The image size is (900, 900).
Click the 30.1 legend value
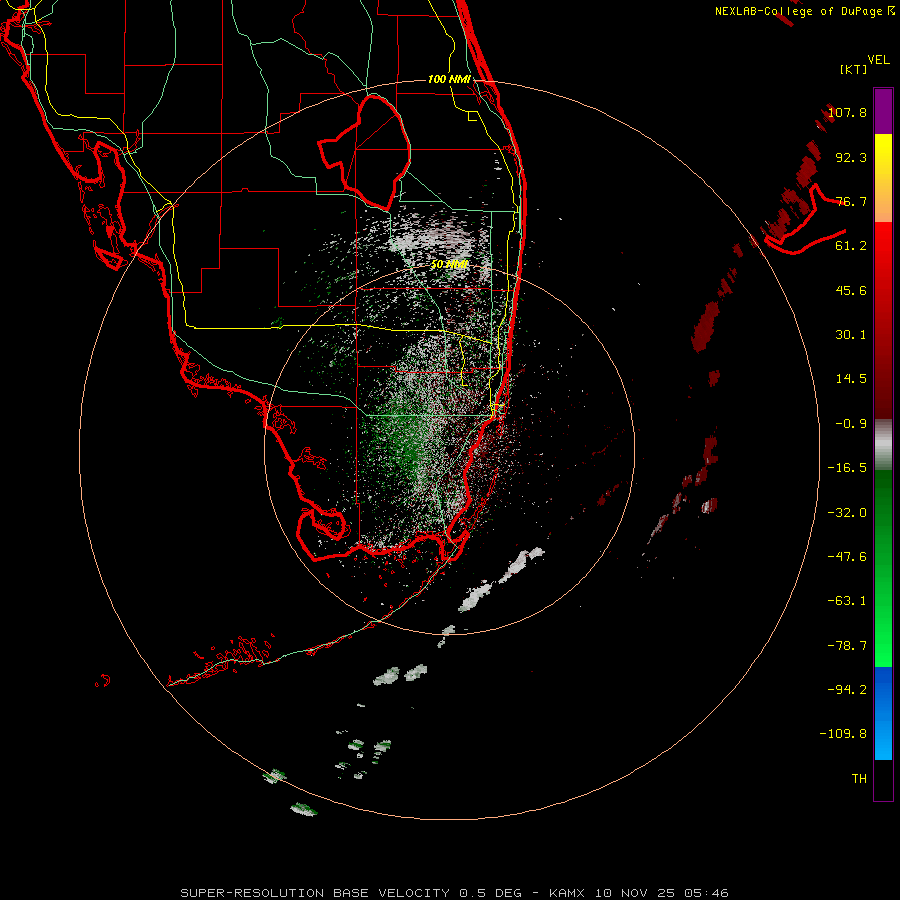pos(851,335)
